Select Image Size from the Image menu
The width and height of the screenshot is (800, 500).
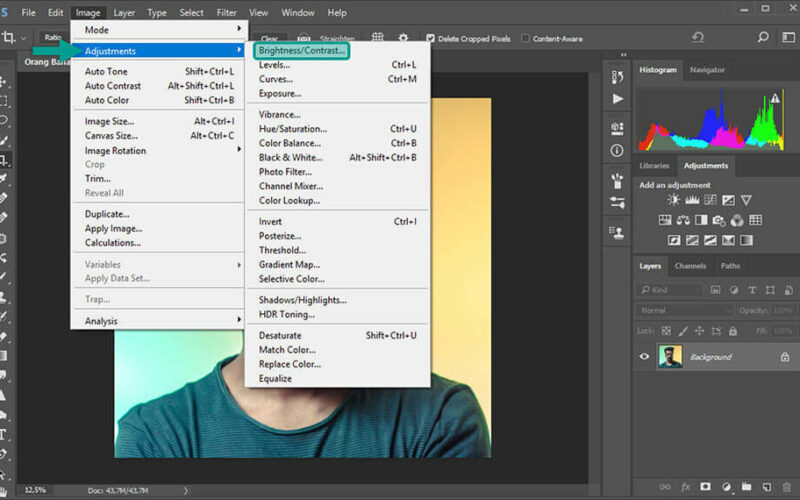[x=159, y=121]
